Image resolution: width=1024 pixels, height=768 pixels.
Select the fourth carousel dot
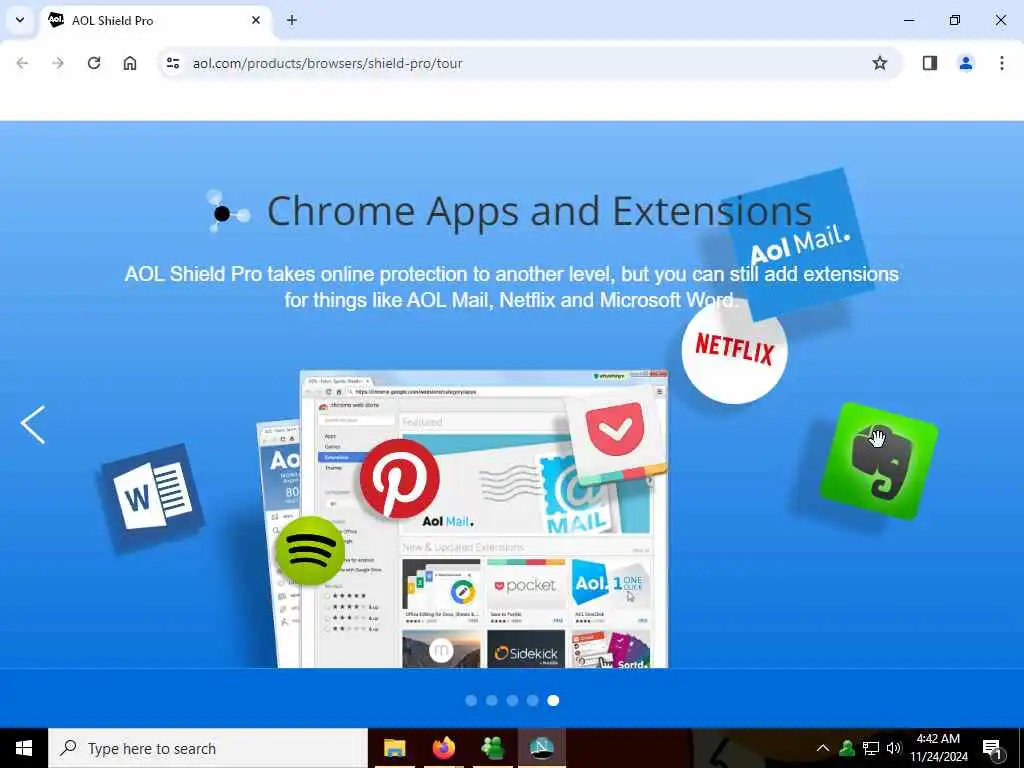[x=533, y=701]
